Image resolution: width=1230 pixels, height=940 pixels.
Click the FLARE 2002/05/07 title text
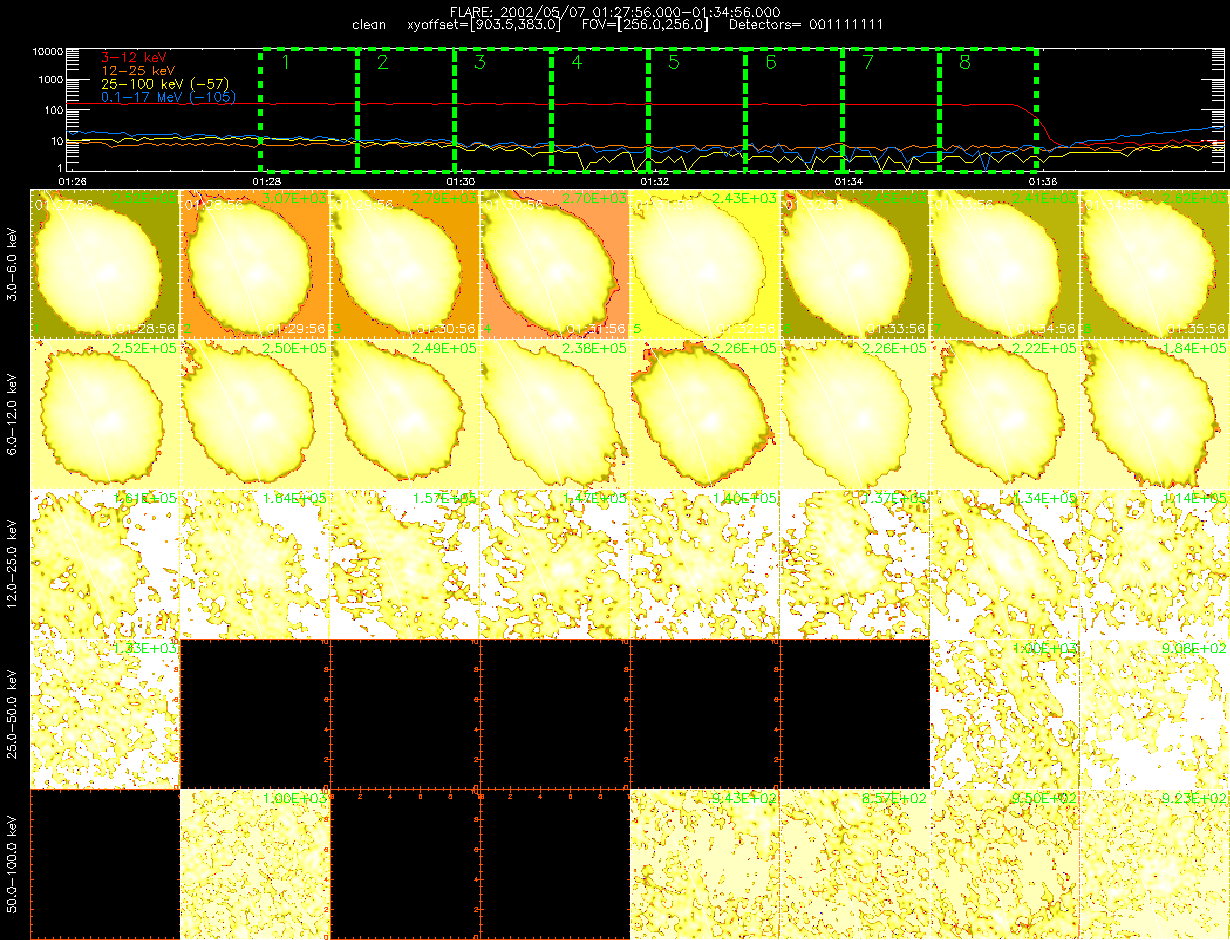point(615,11)
